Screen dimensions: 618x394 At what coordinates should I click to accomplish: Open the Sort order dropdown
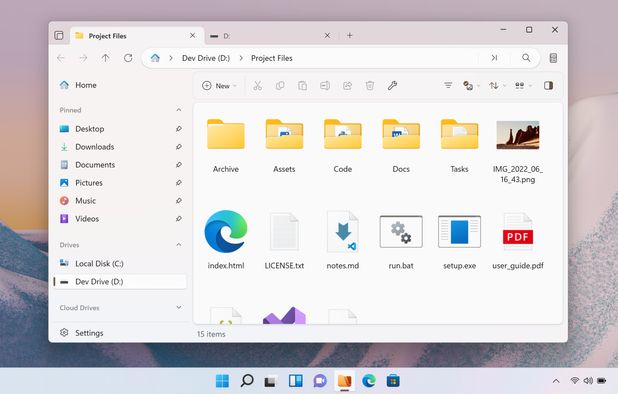[x=497, y=85]
